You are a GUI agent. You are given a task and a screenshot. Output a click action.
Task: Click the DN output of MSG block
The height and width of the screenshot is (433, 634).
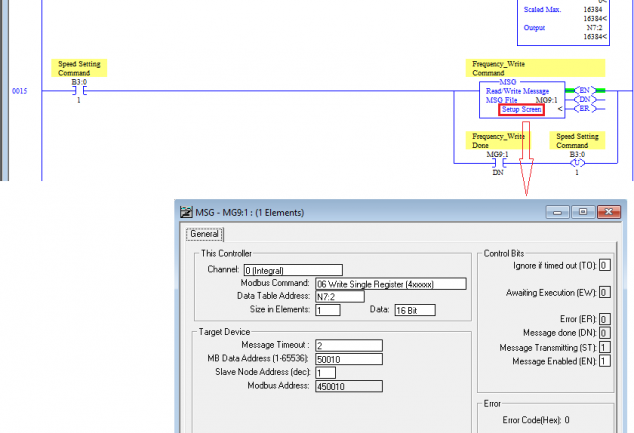point(585,99)
